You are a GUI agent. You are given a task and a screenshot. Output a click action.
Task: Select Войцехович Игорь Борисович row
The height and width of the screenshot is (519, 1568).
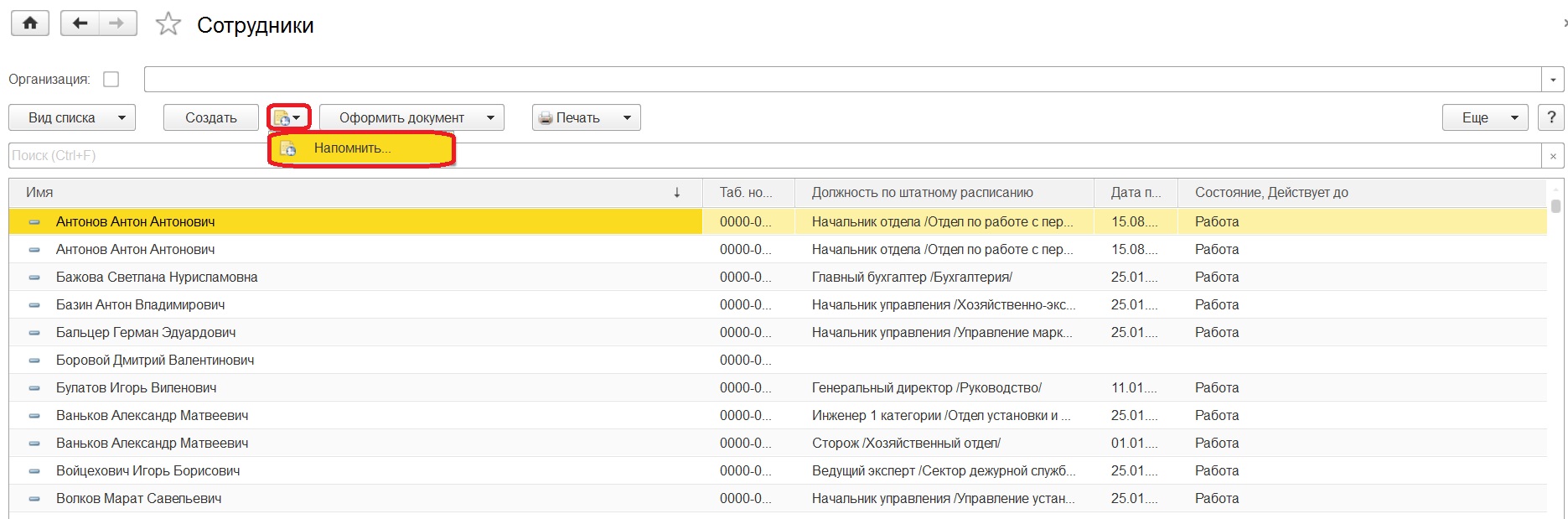click(778, 470)
